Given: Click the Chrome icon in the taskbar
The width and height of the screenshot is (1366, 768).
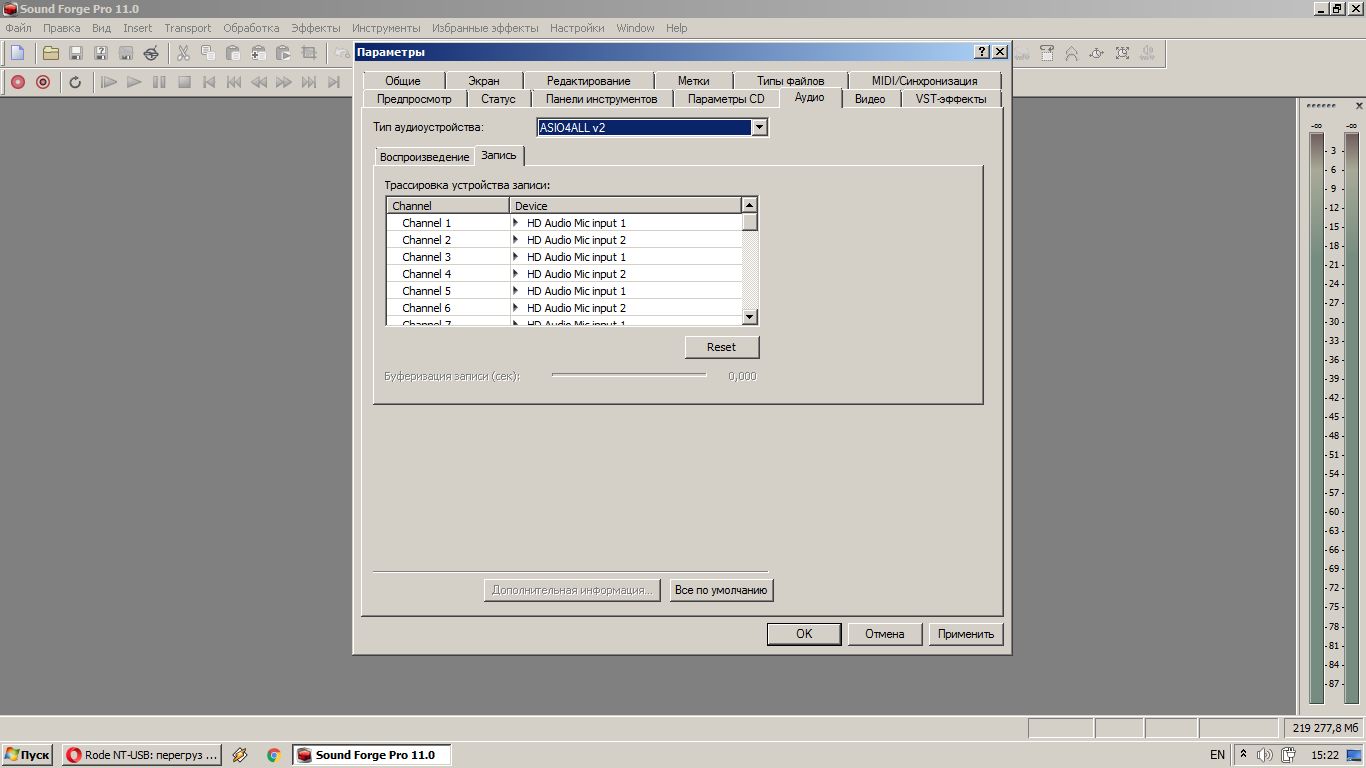Looking at the screenshot, I should (273, 755).
